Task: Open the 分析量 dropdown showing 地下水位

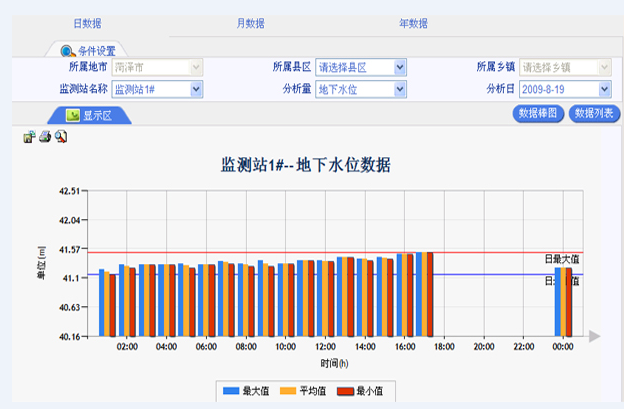Action: click(400, 89)
